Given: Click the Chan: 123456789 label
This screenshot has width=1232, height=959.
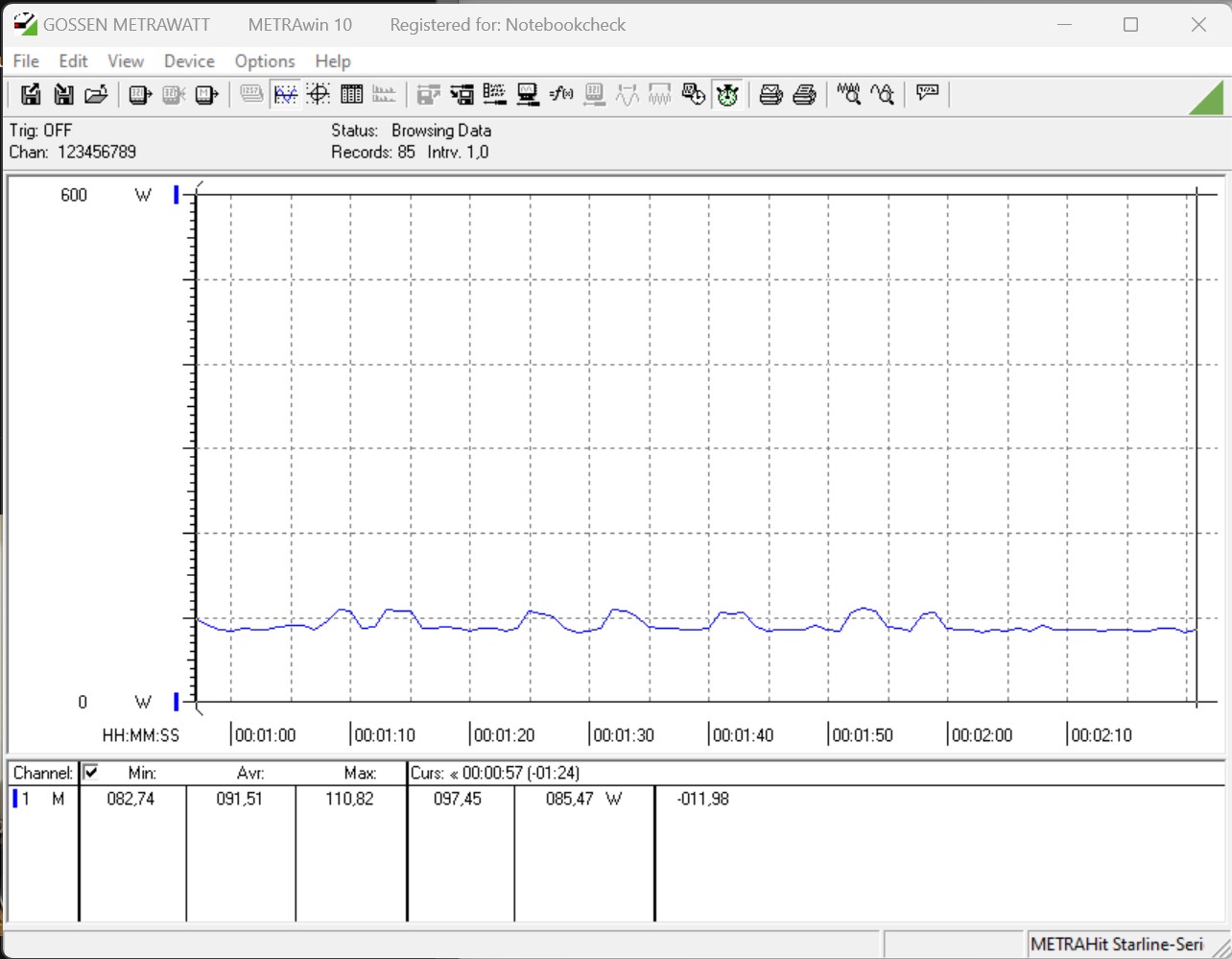Looking at the screenshot, I should coord(73,152).
